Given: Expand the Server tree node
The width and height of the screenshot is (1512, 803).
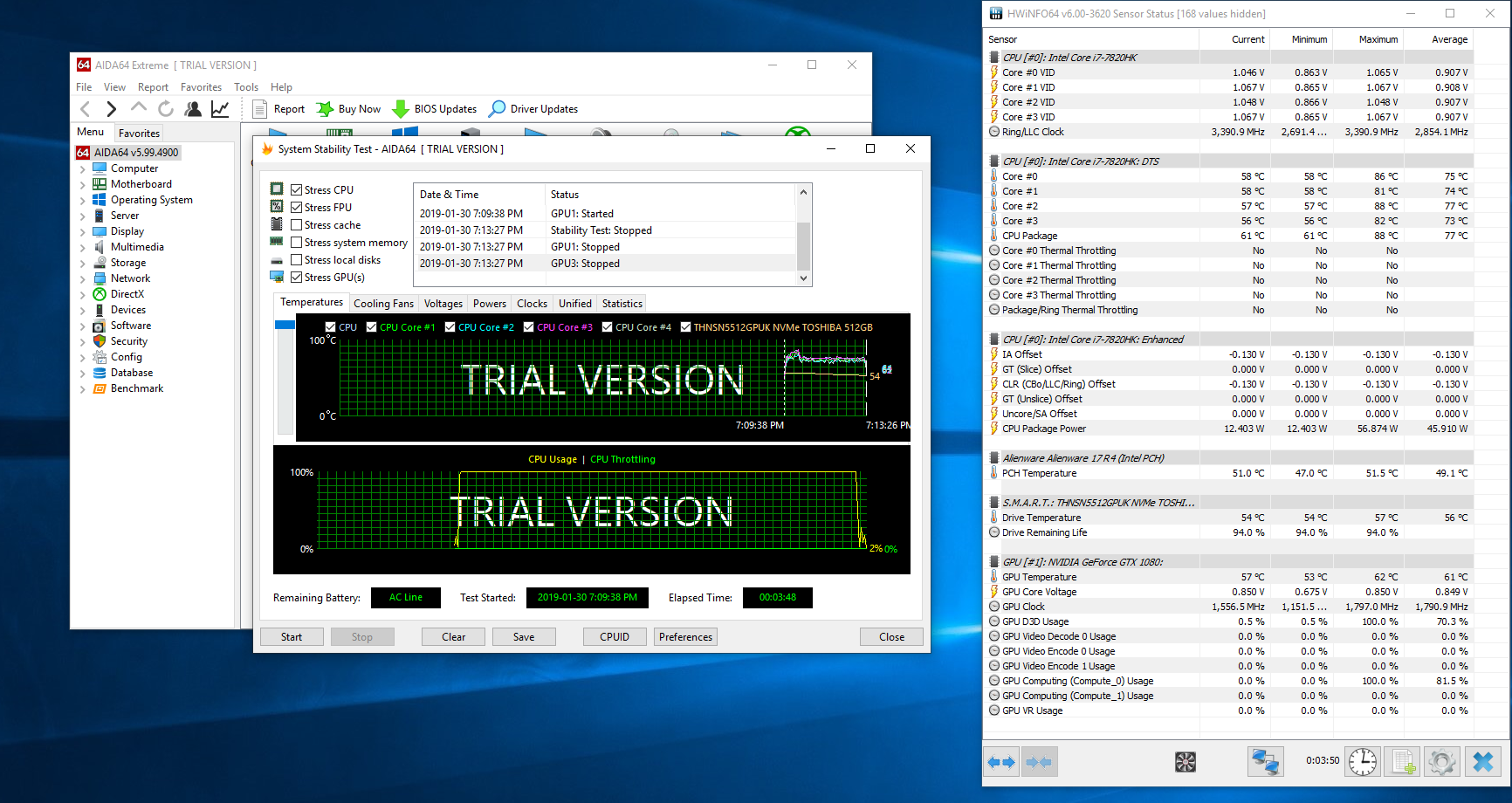Looking at the screenshot, I should click(x=83, y=216).
